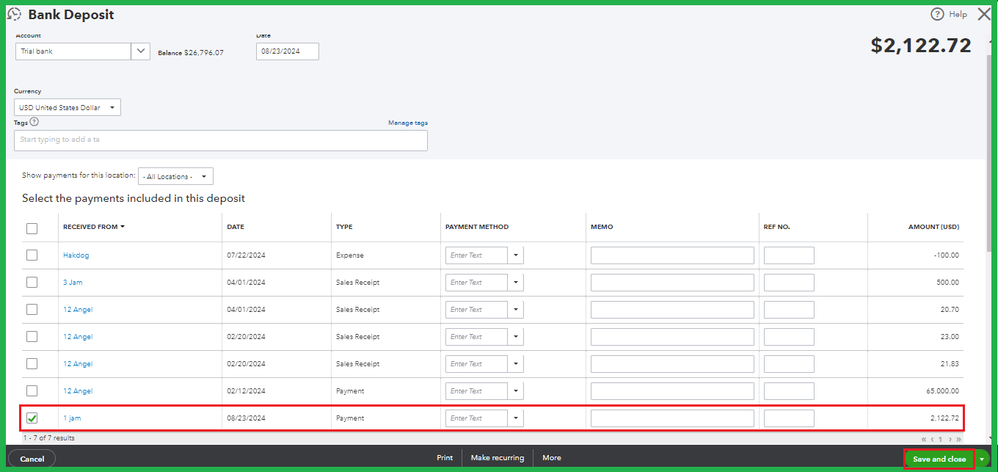Check the 12 Angel 23.00 row checkbox
This screenshot has width=998, height=472.
32,337
